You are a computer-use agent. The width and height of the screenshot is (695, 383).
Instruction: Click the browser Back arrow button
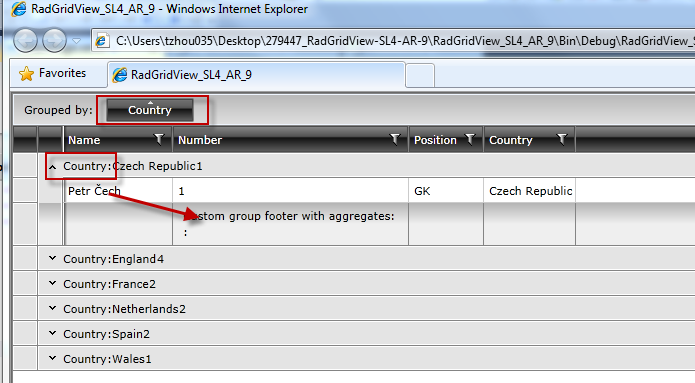pyautogui.click(x=25, y=40)
